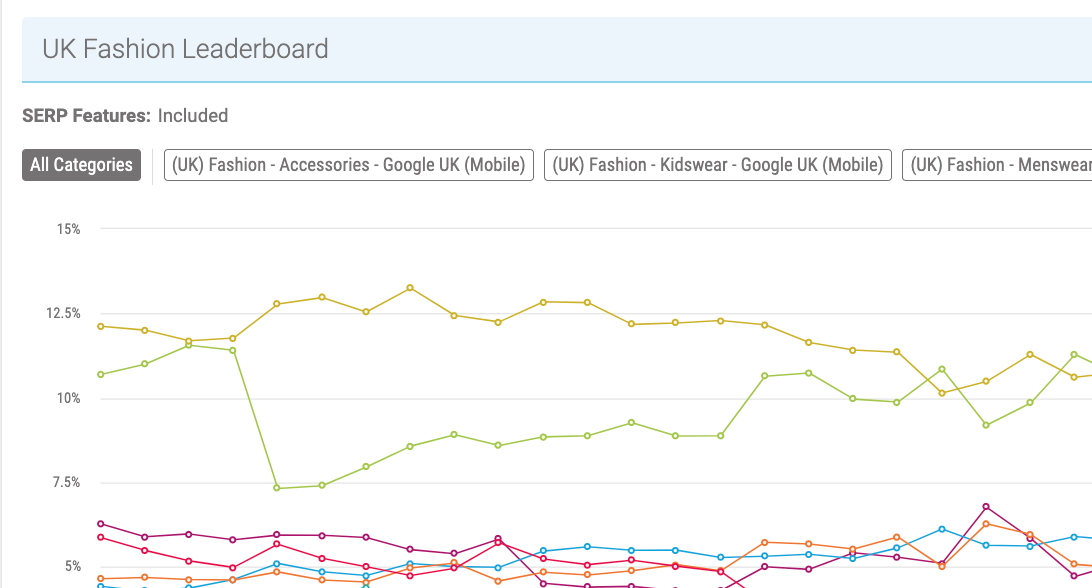The height and width of the screenshot is (588, 1092).
Task: Click the orange line's highest peak point
Action: tap(986, 524)
